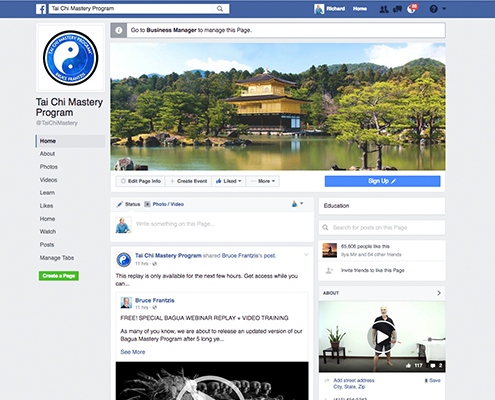Open notifications globe icon with red badge
The width and height of the screenshot is (495, 400).
coord(412,9)
